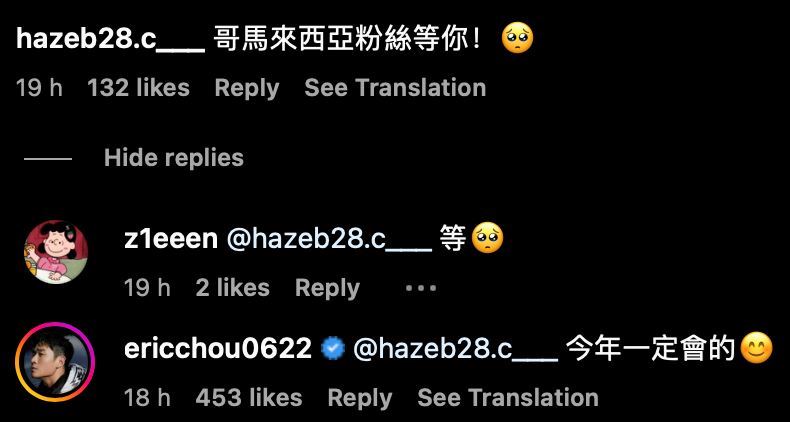Open ericchou0622's story ring avatar
This screenshot has width=790, height=422.
pos(55,362)
